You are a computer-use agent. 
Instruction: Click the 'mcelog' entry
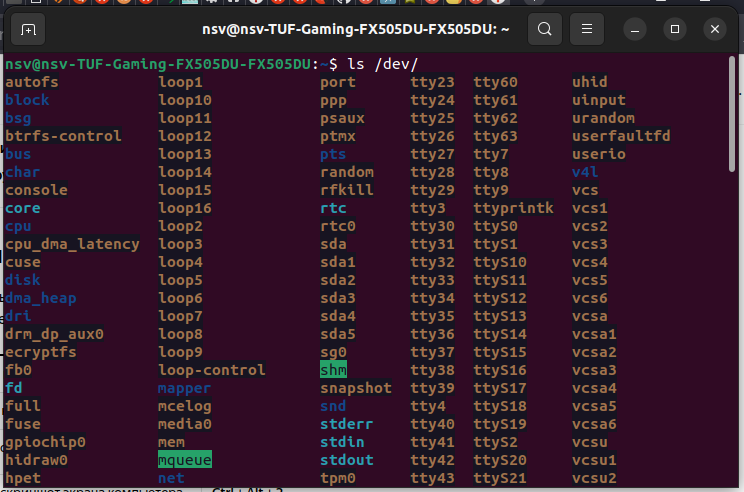(x=185, y=406)
